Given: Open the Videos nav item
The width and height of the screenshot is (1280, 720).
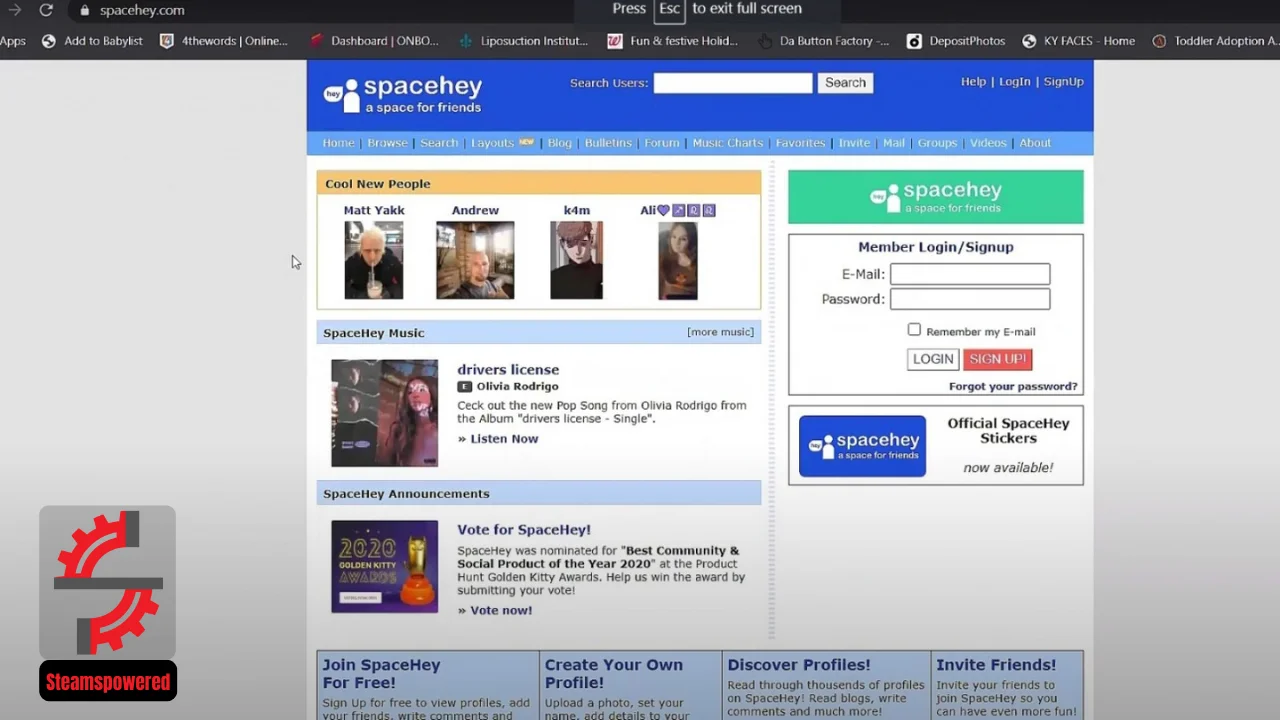Looking at the screenshot, I should 988,143.
